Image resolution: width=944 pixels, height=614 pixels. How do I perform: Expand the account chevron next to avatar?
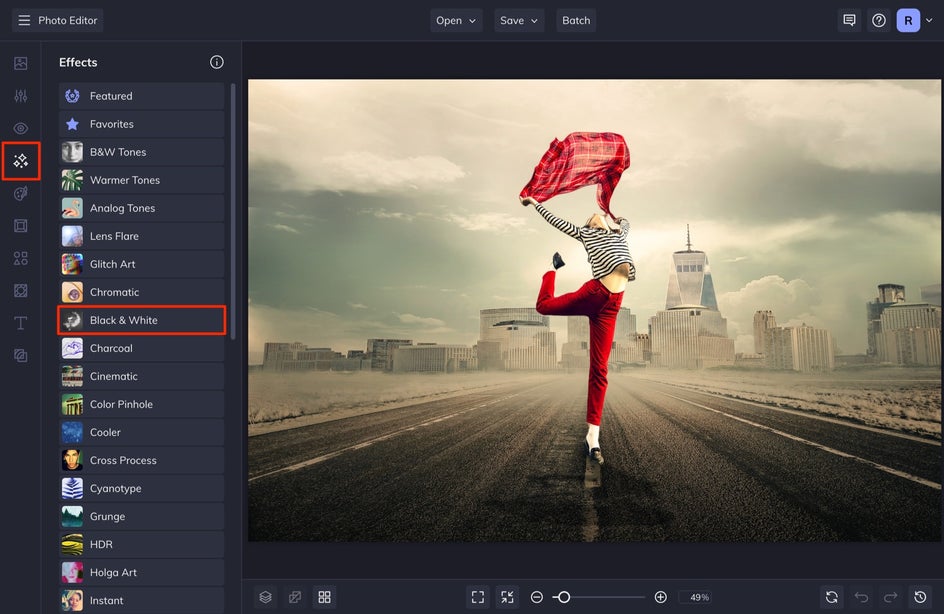[x=929, y=20]
